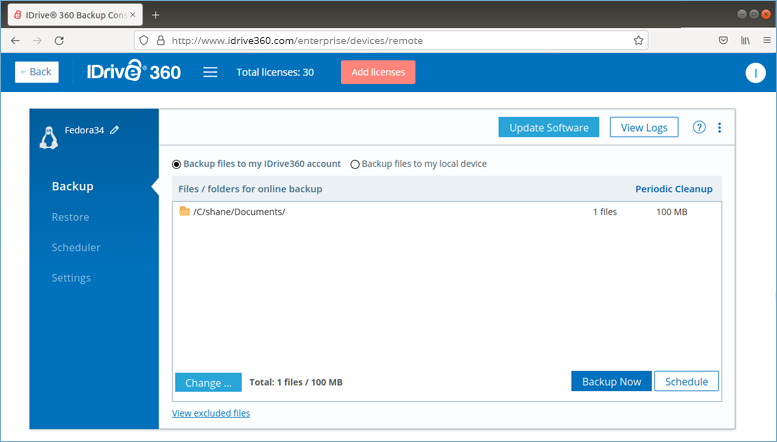Click the Change ... button
Image resolution: width=777 pixels, height=442 pixels.
[x=208, y=383]
